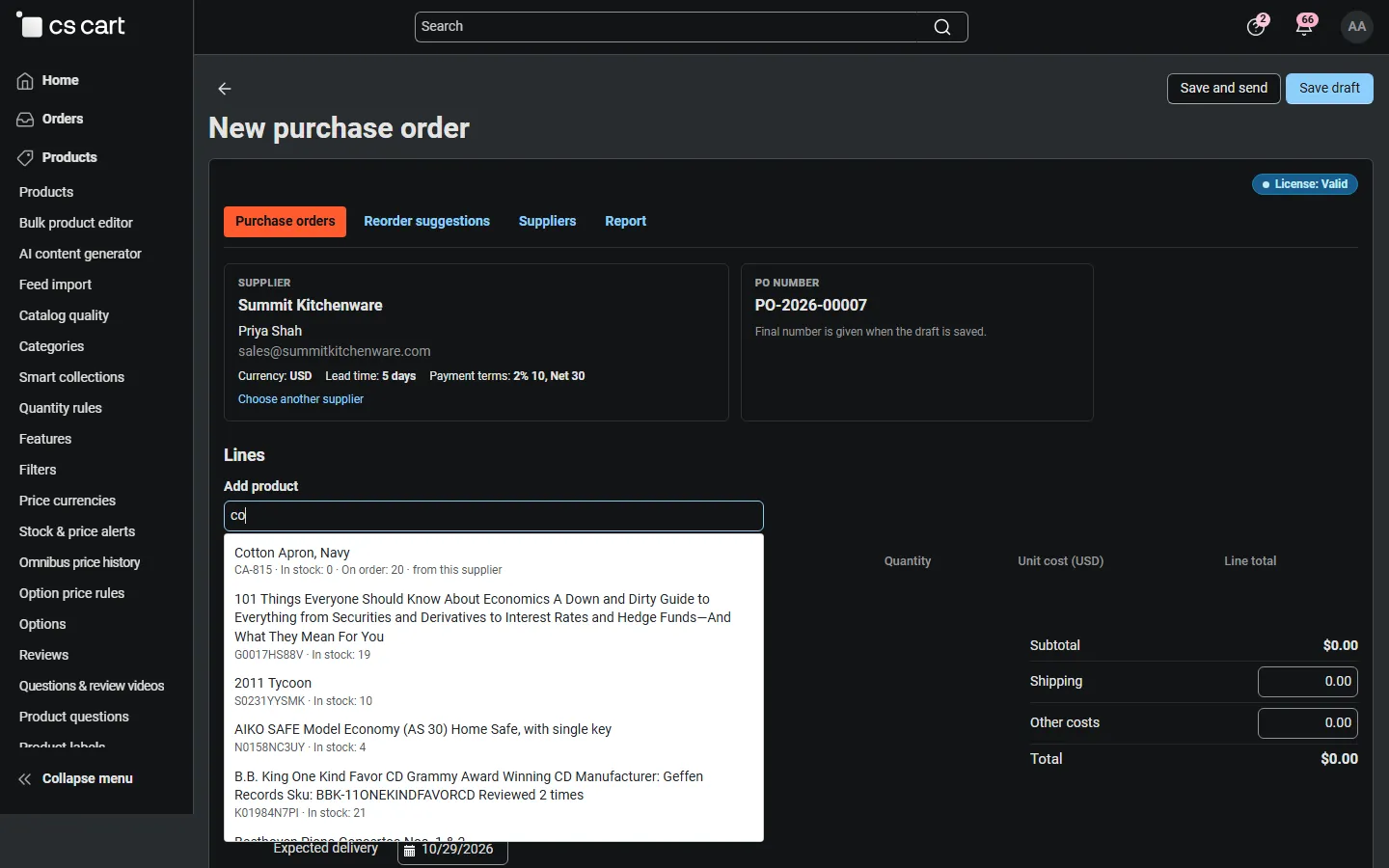This screenshot has height=868, width=1389.
Task: Open the help notifications icon with badge 2
Action: click(x=1256, y=26)
